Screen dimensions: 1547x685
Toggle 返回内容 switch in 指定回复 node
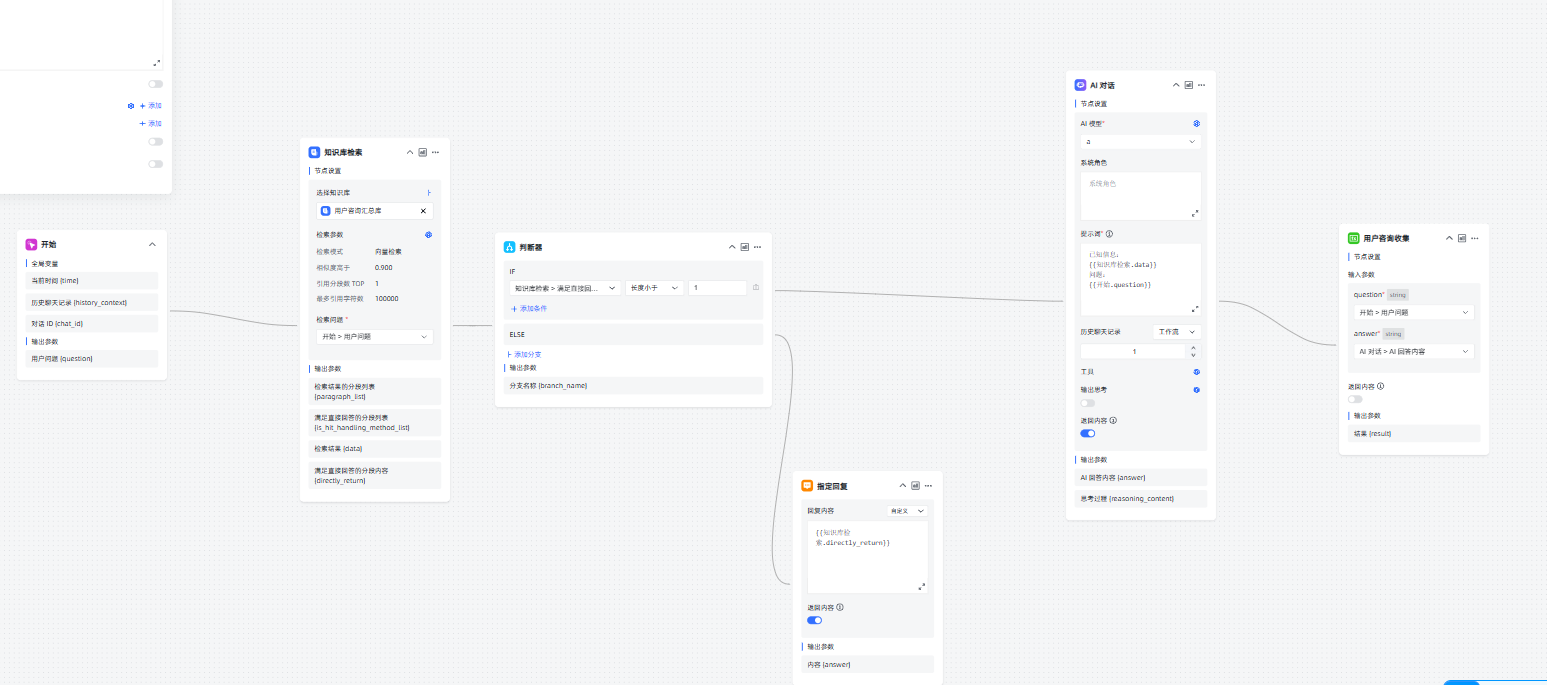[814, 620]
